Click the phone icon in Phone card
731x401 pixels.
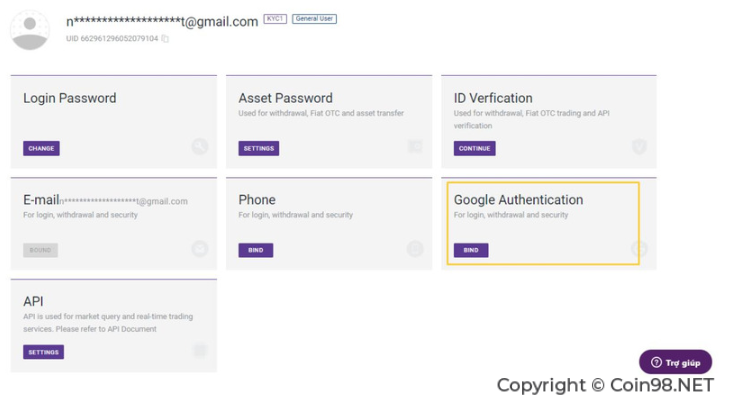(x=415, y=249)
